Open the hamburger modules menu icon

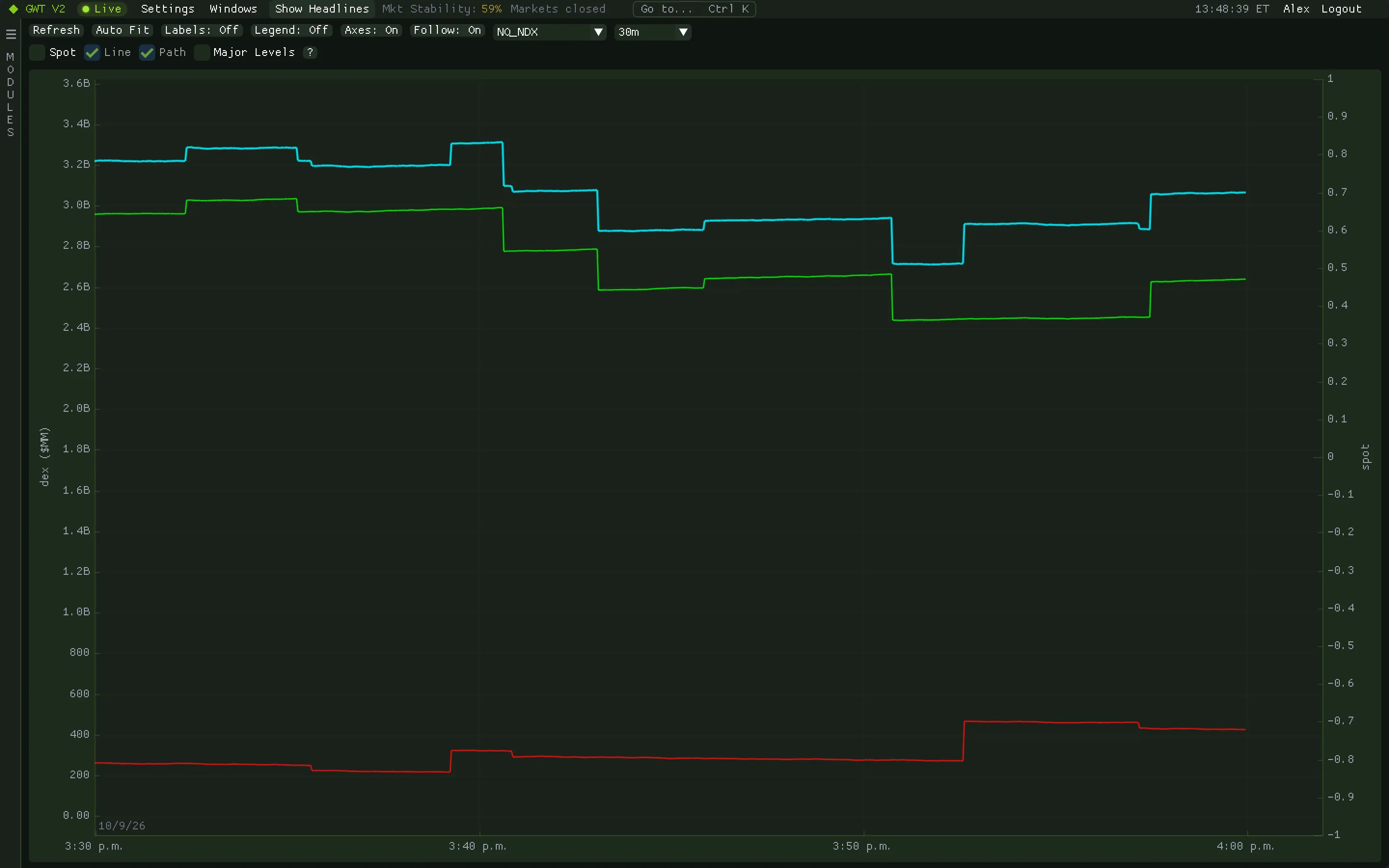(10, 34)
